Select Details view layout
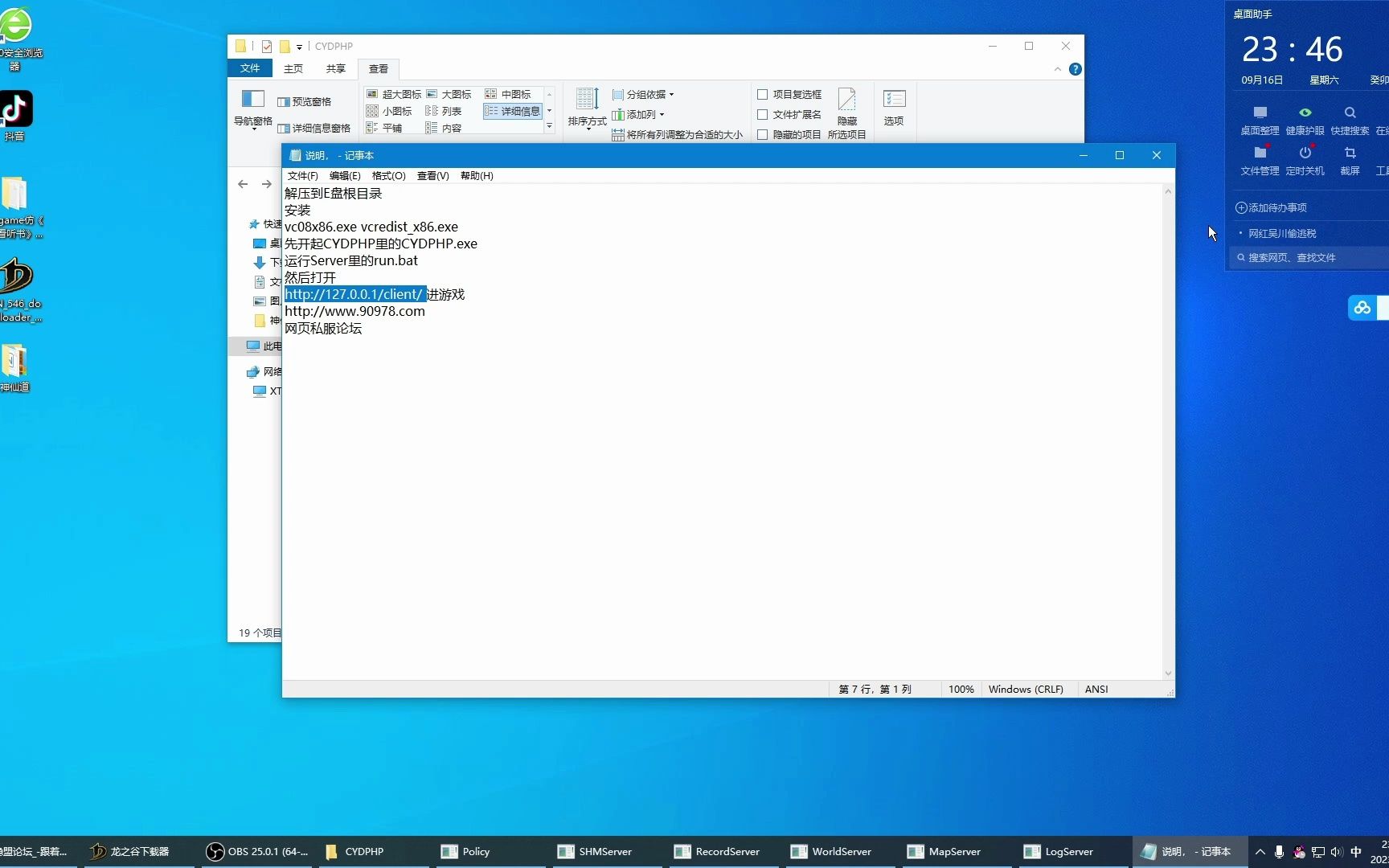 click(513, 111)
